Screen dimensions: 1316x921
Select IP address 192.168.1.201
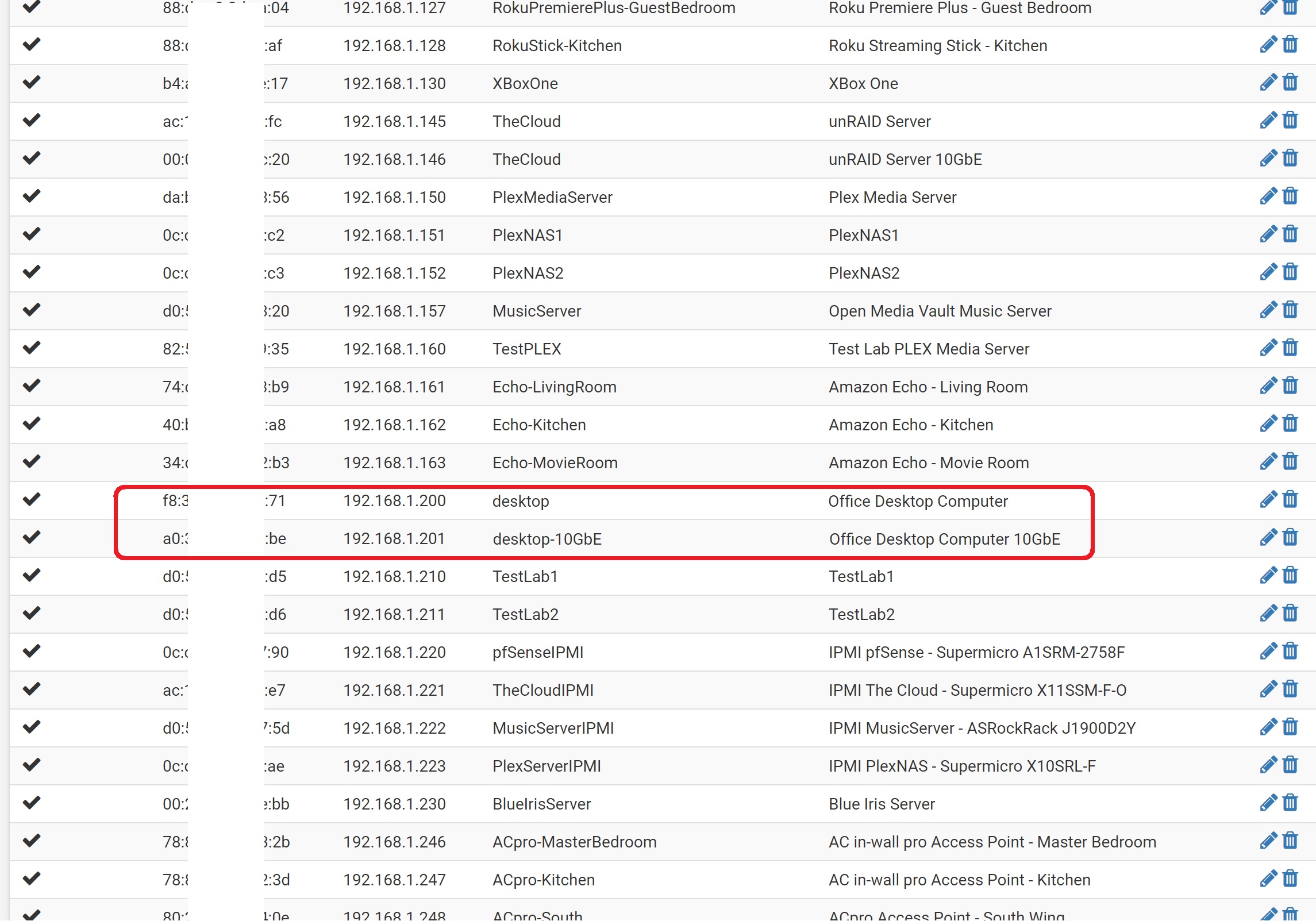click(x=394, y=539)
